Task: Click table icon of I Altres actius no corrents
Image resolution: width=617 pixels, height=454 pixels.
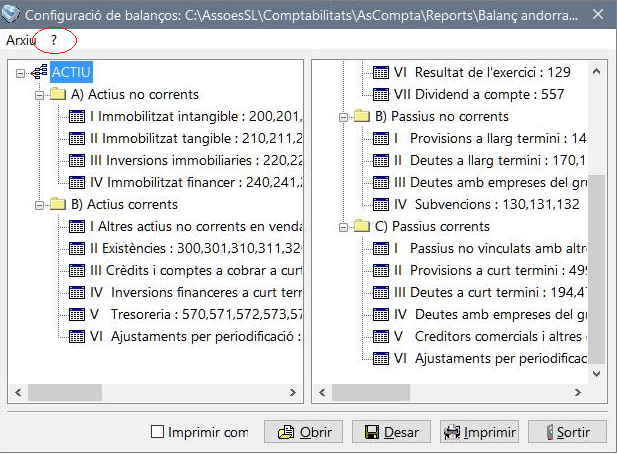Action: pos(77,227)
